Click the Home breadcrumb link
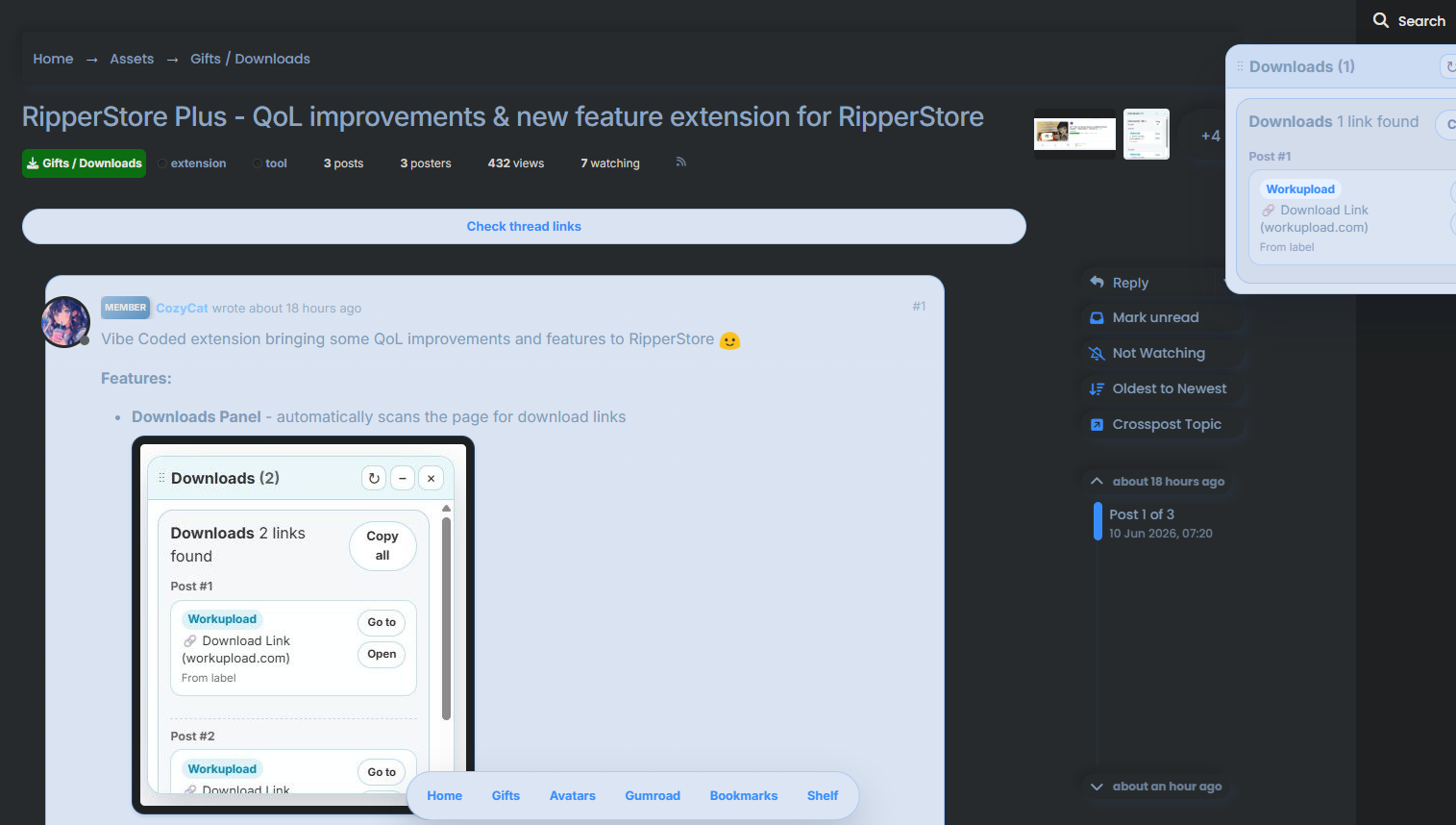The height and width of the screenshot is (825, 1456). point(53,59)
